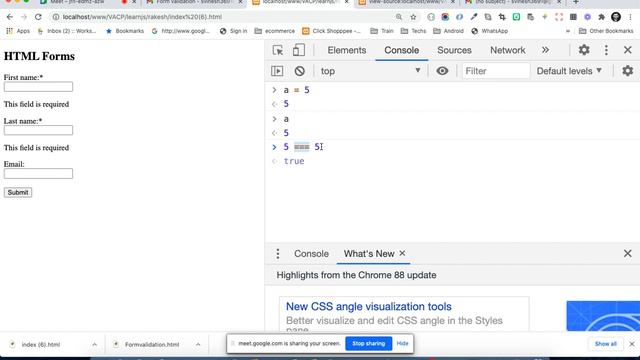Image resolution: width=640 pixels, height=360 pixels.
Task: Create a live expression with eye icon
Action: [442, 71]
